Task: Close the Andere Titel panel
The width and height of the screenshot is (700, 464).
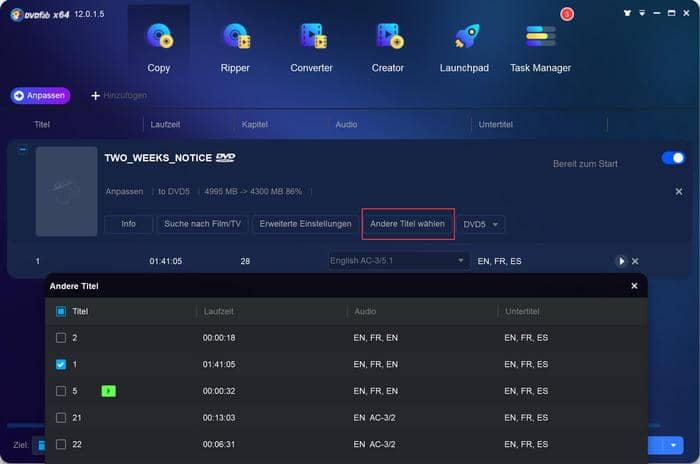Action: point(634,286)
